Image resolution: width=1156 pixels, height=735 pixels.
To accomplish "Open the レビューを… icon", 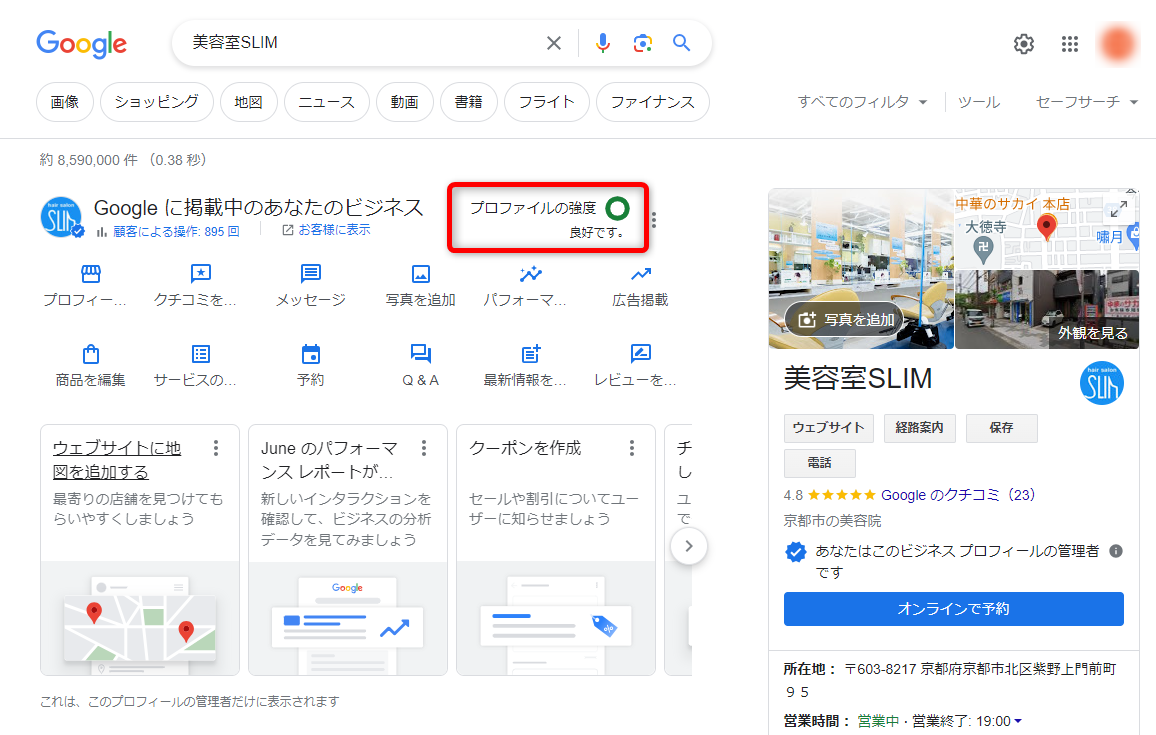I will [x=641, y=354].
